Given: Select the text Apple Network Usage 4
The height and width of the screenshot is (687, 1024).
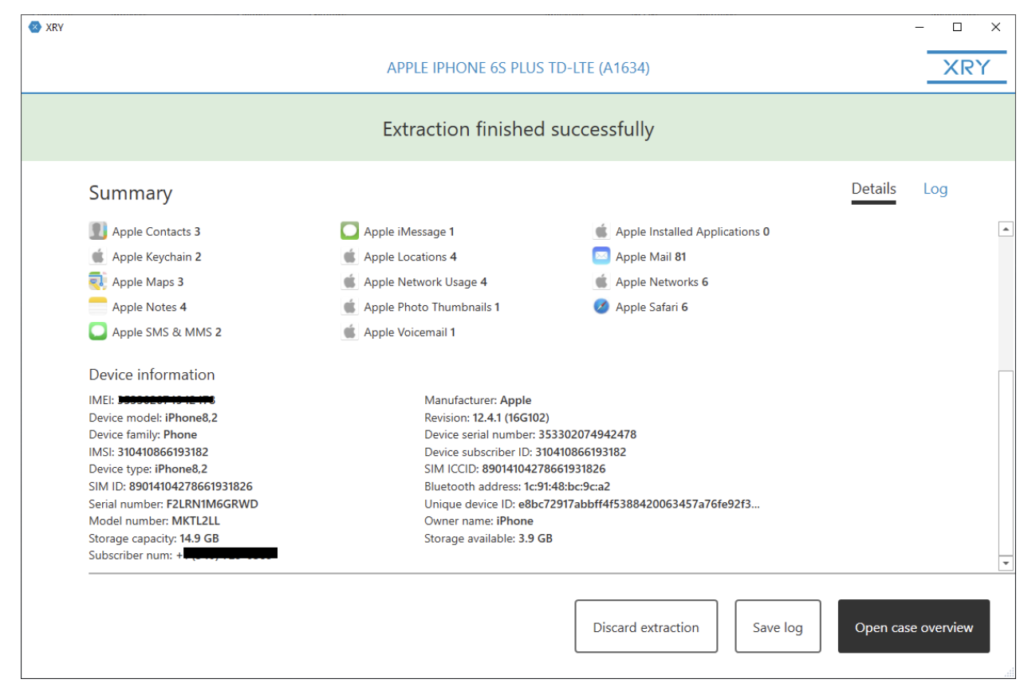Looking at the screenshot, I should pyautogui.click(x=425, y=282).
